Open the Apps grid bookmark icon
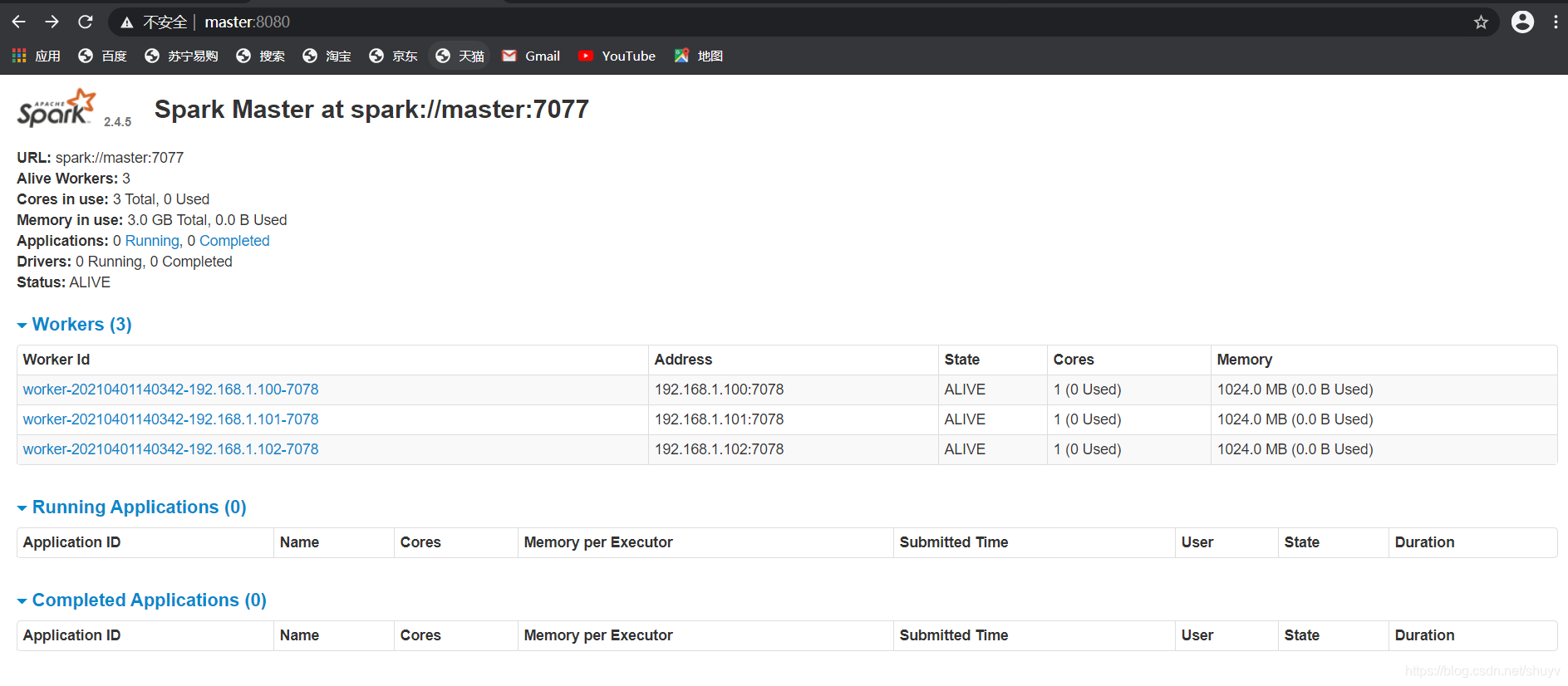The image size is (1568, 686). click(x=19, y=56)
